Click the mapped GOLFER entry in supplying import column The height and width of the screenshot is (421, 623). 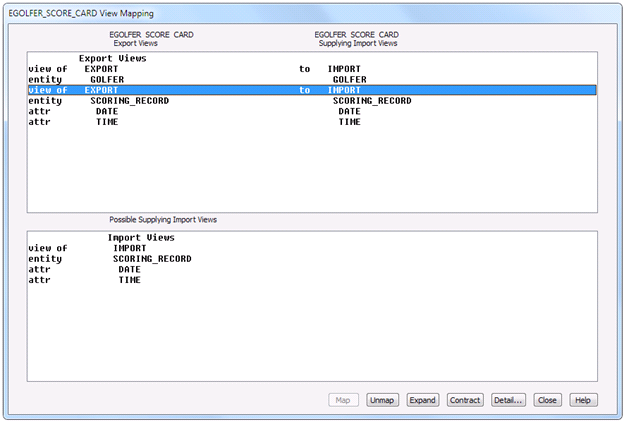tap(350, 80)
